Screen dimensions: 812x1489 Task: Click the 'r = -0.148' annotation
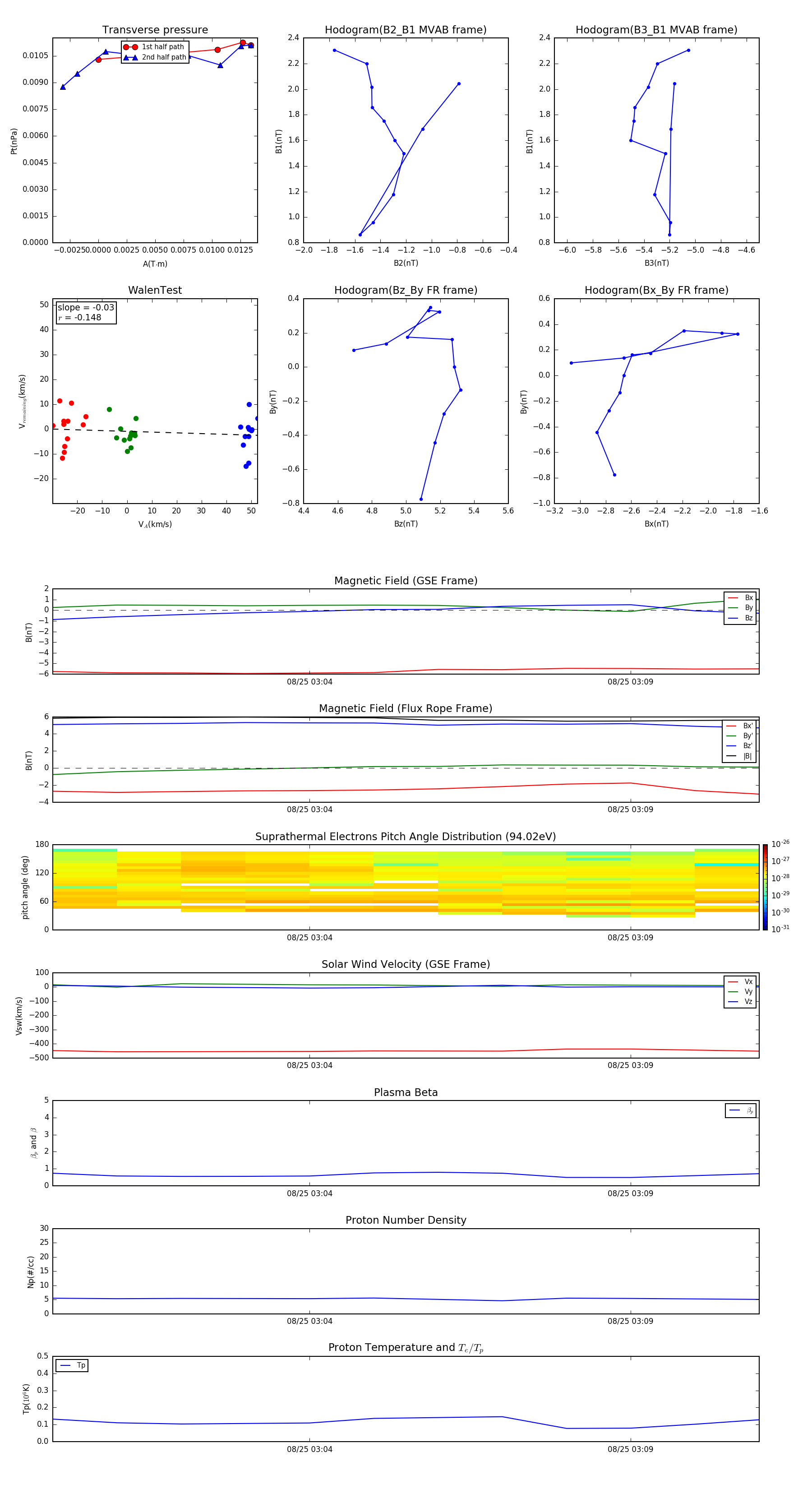(79, 317)
